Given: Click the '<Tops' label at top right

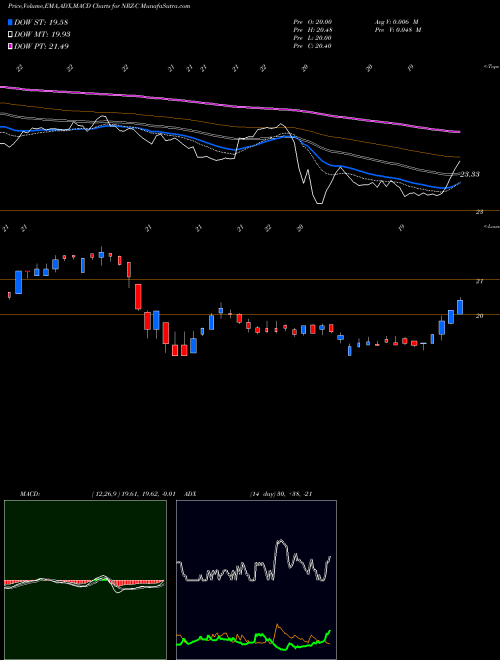Looking at the screenshot, I should coord(491,67).
